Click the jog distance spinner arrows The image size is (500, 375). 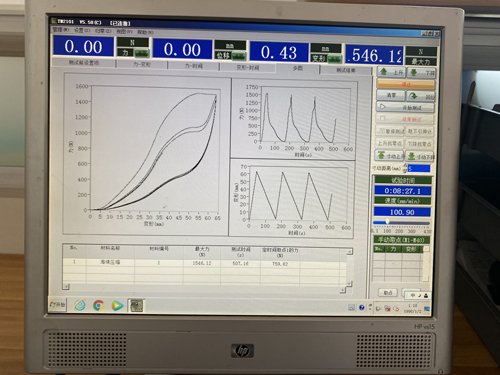click(405, 168)
